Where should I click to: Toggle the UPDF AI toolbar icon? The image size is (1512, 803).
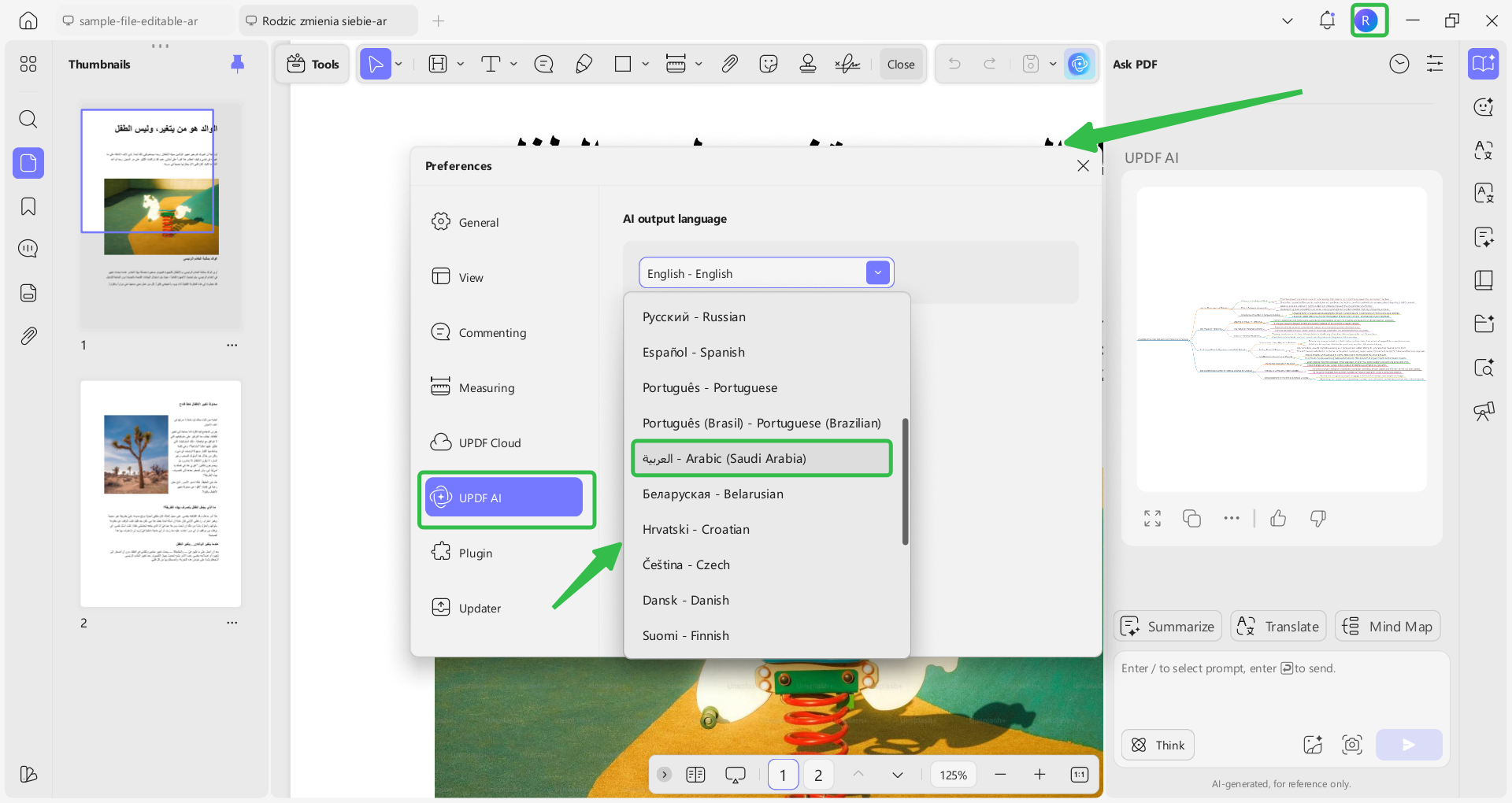(1079, 64)
